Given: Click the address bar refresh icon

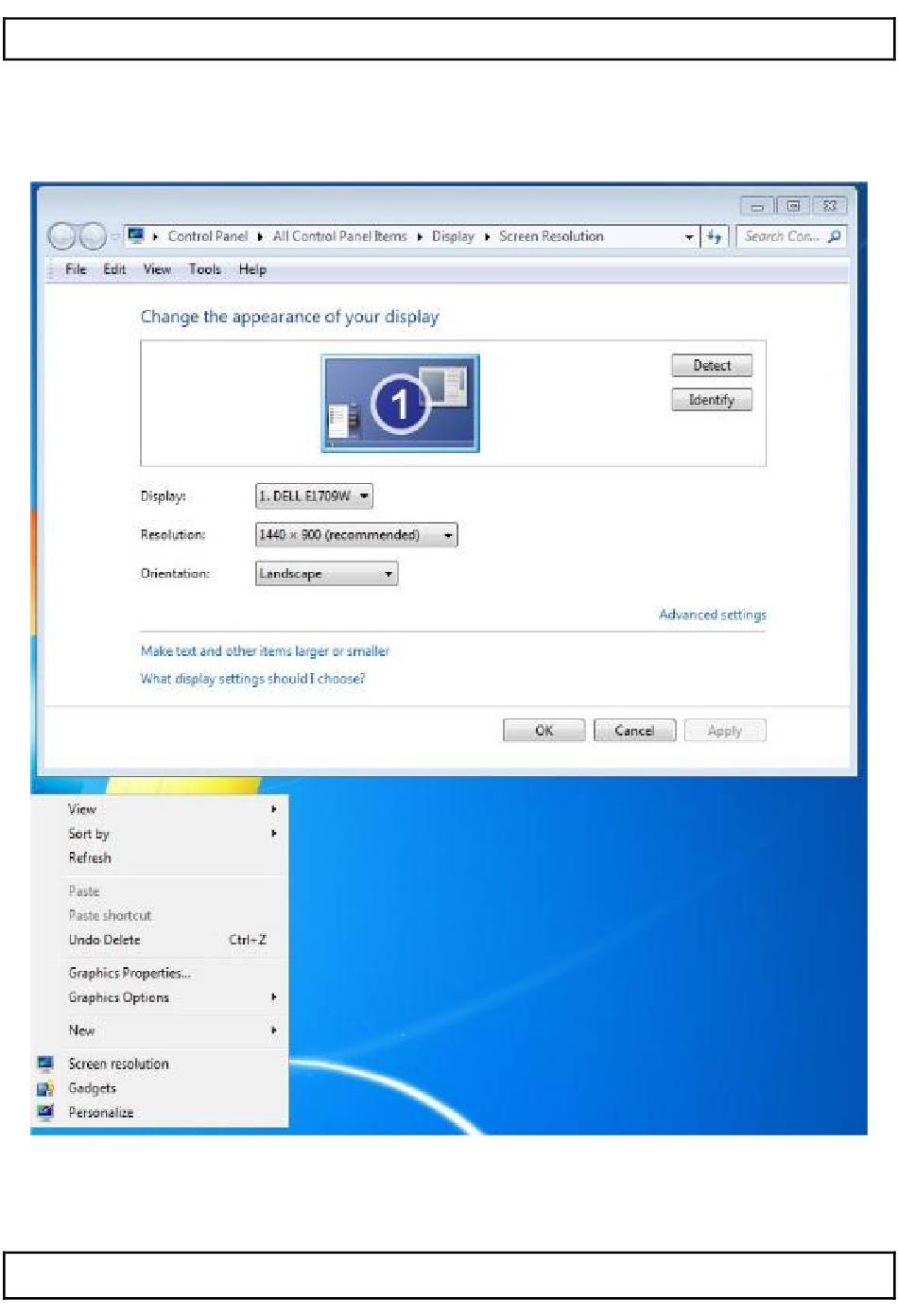Looking at the screenshot, I should tap(715, 236).
